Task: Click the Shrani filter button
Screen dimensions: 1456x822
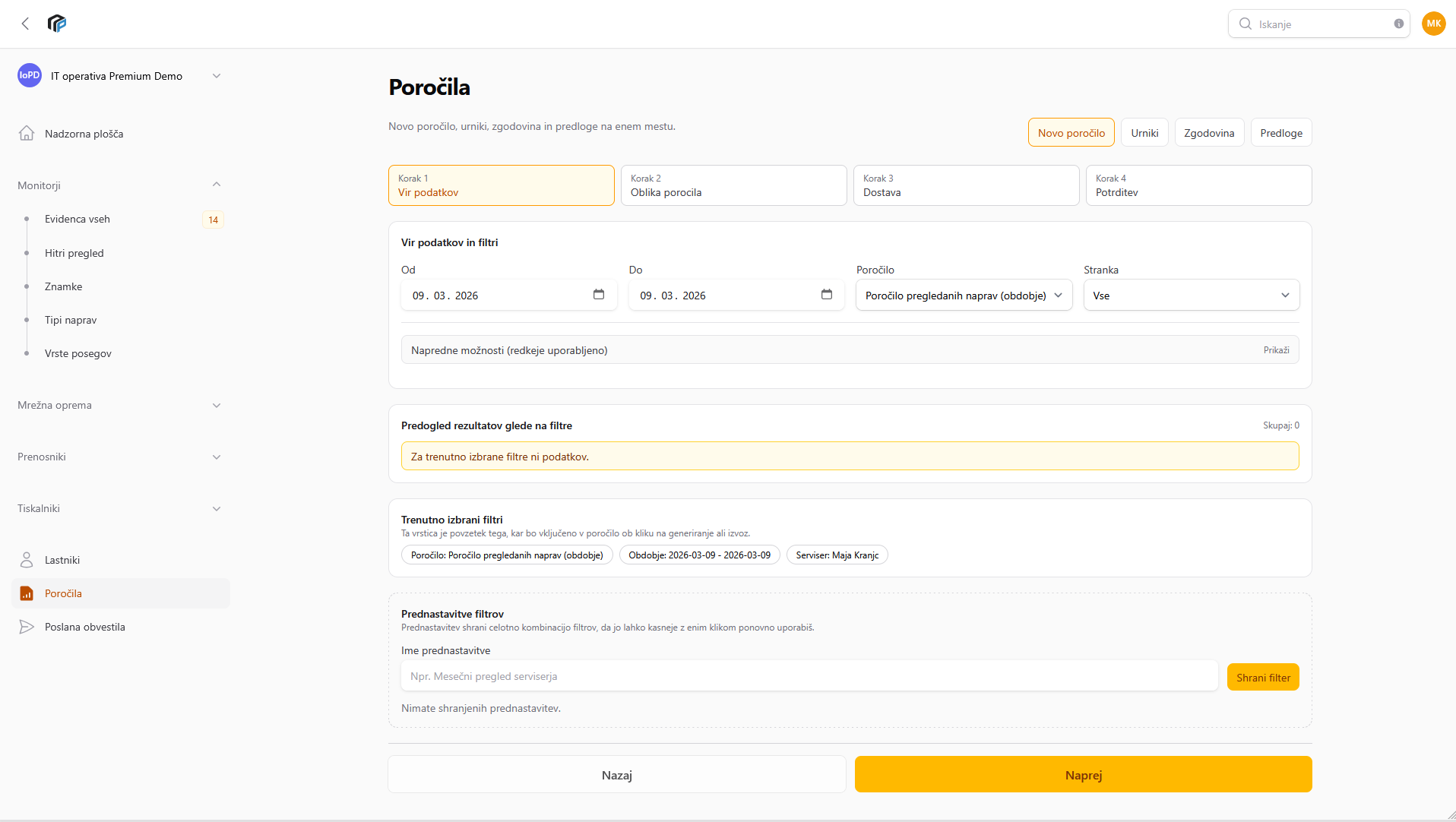Action: click(x=1262, y=678)
